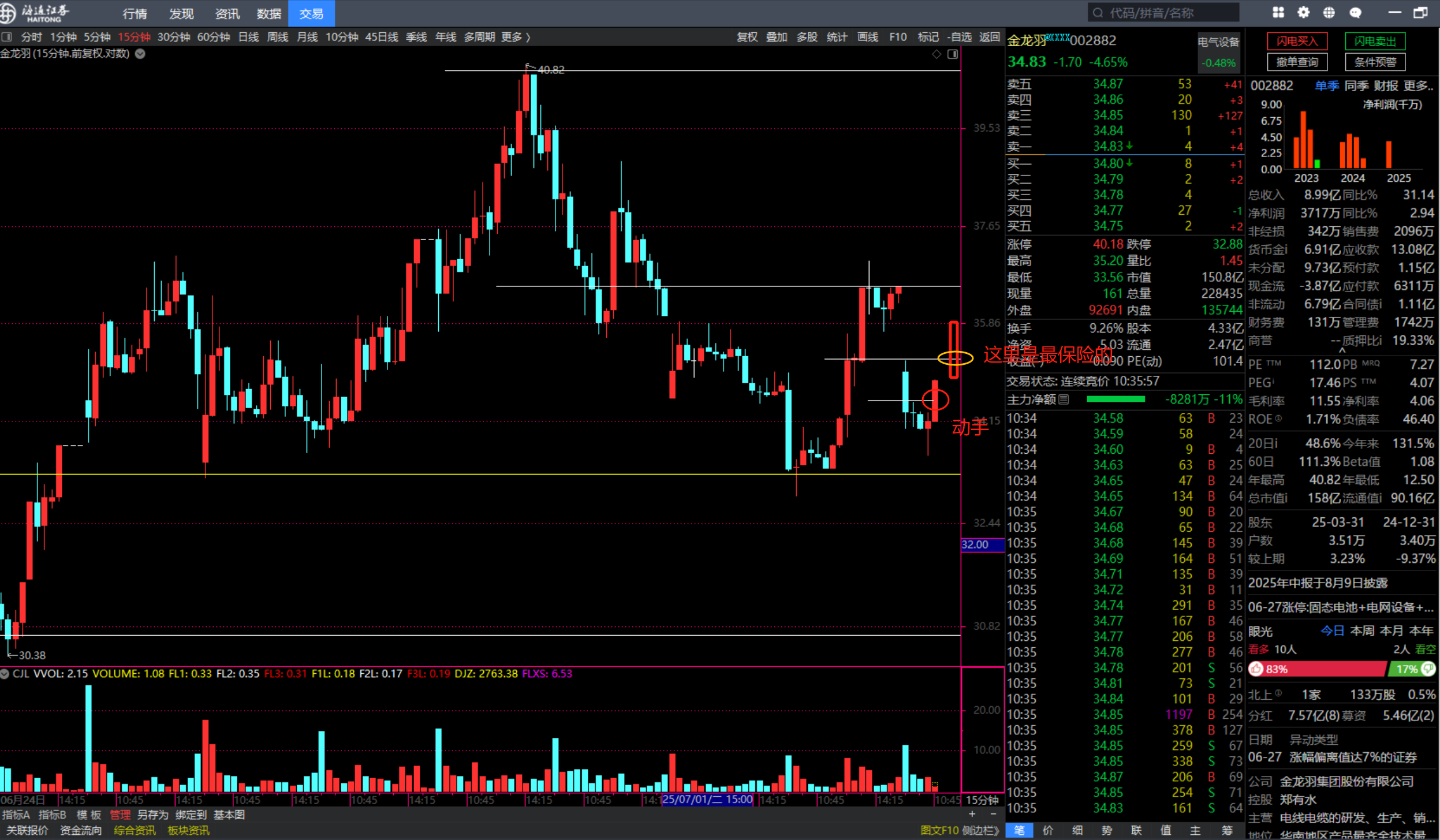Open 数据 data menu
The image size is (1440, 840).
269,13
